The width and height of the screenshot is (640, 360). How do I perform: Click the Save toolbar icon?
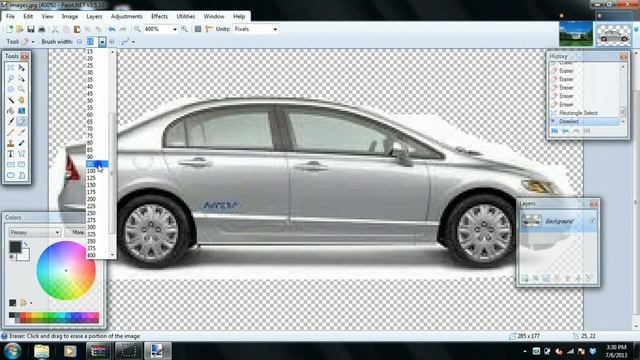coord(31,29)
